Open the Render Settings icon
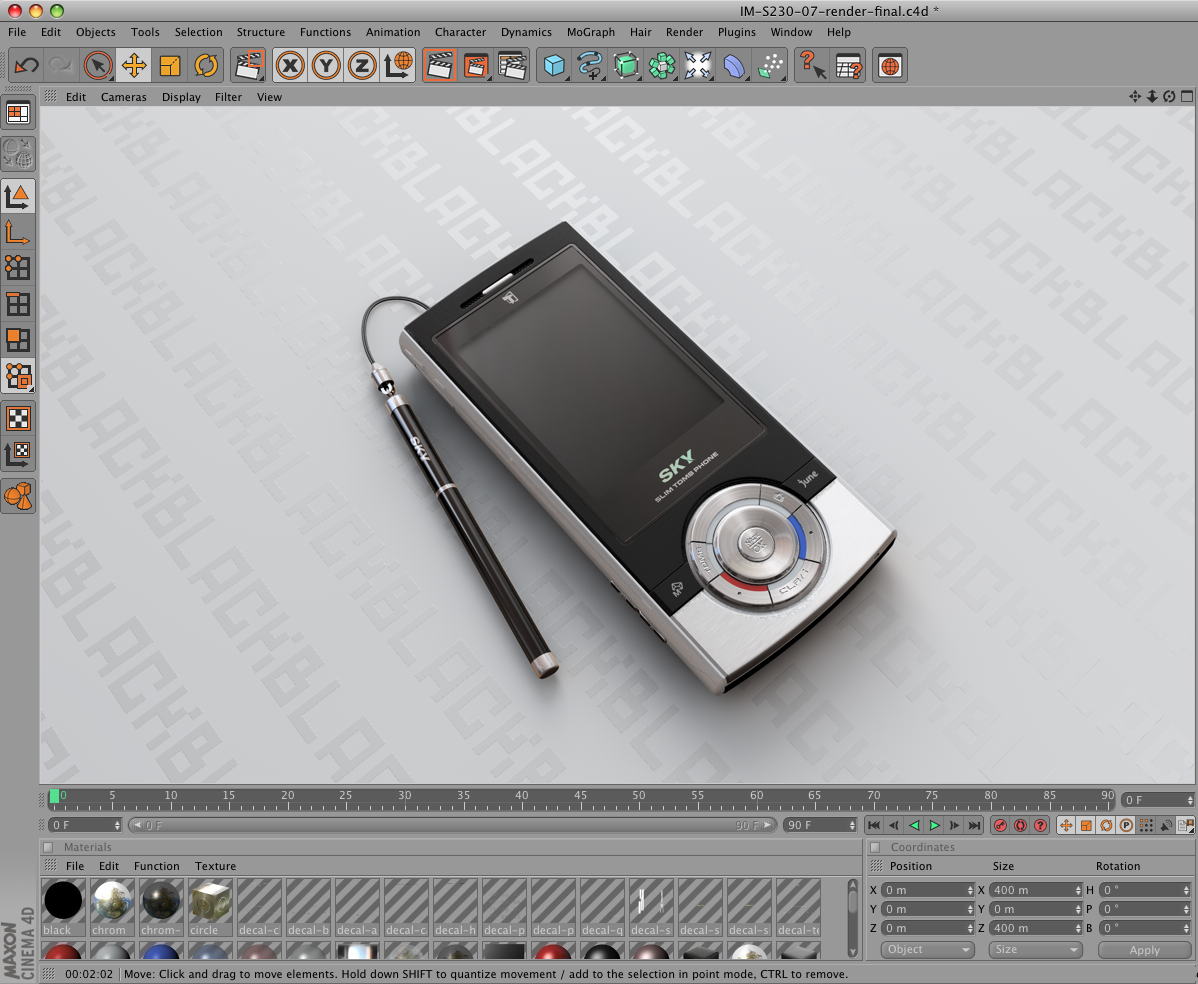 [512, 66]
